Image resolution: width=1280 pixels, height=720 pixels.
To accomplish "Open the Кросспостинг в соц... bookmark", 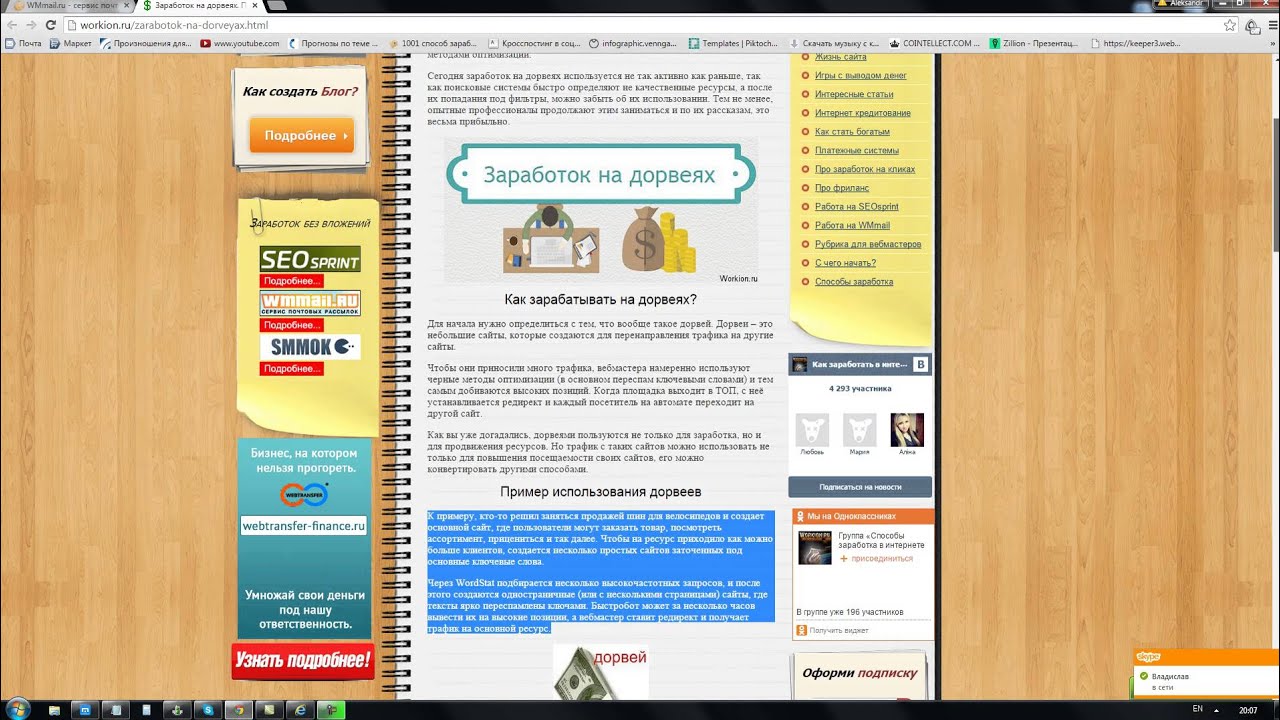I will pyautogui.click(x=534, y=44).
